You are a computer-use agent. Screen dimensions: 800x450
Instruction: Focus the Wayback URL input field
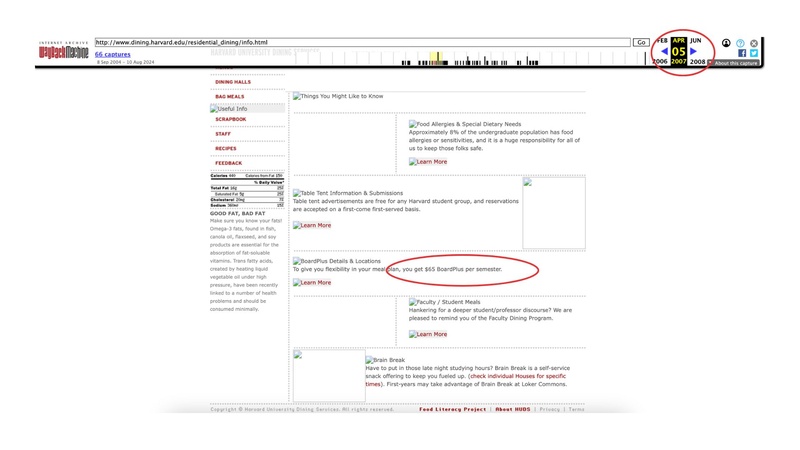click(362, 42)
